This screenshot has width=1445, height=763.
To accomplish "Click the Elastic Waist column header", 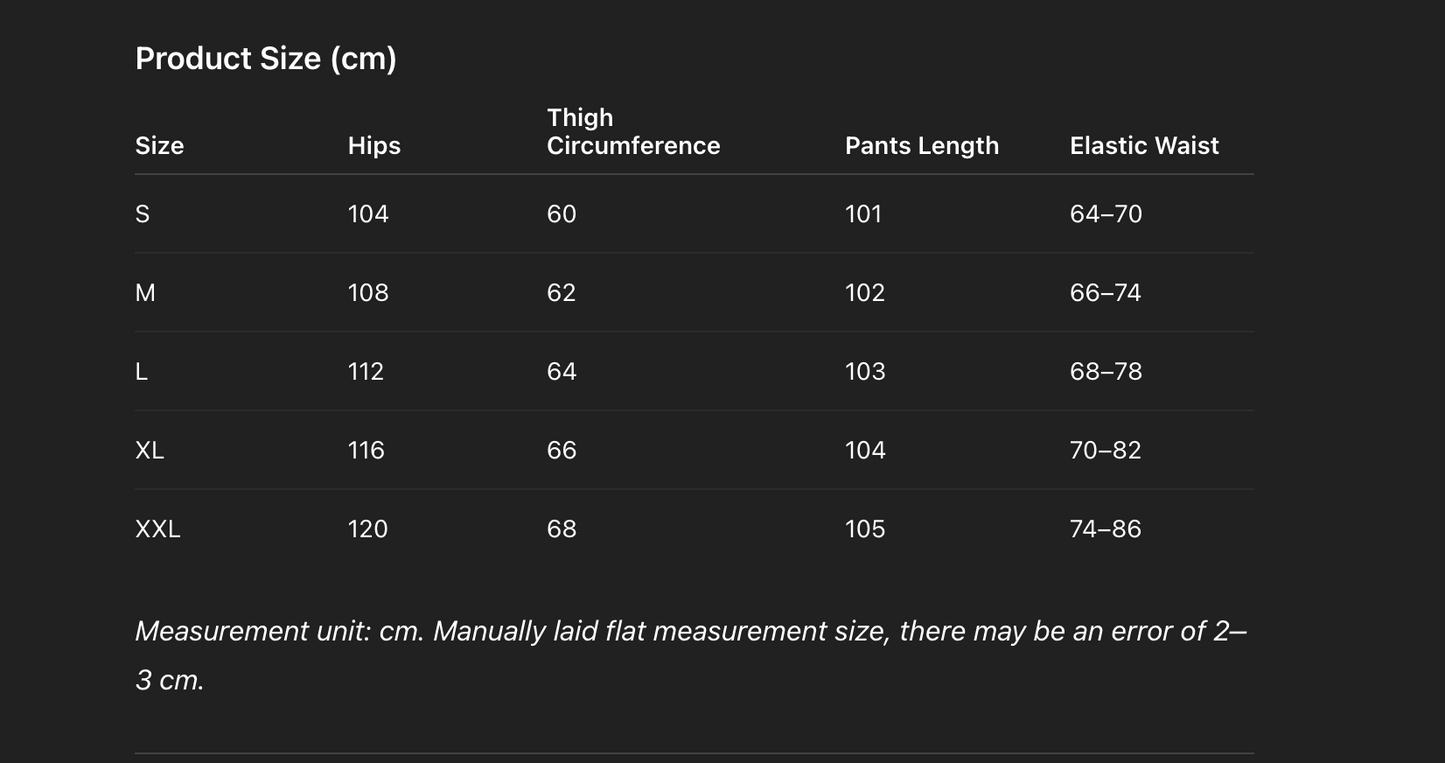I will 1144,145.
